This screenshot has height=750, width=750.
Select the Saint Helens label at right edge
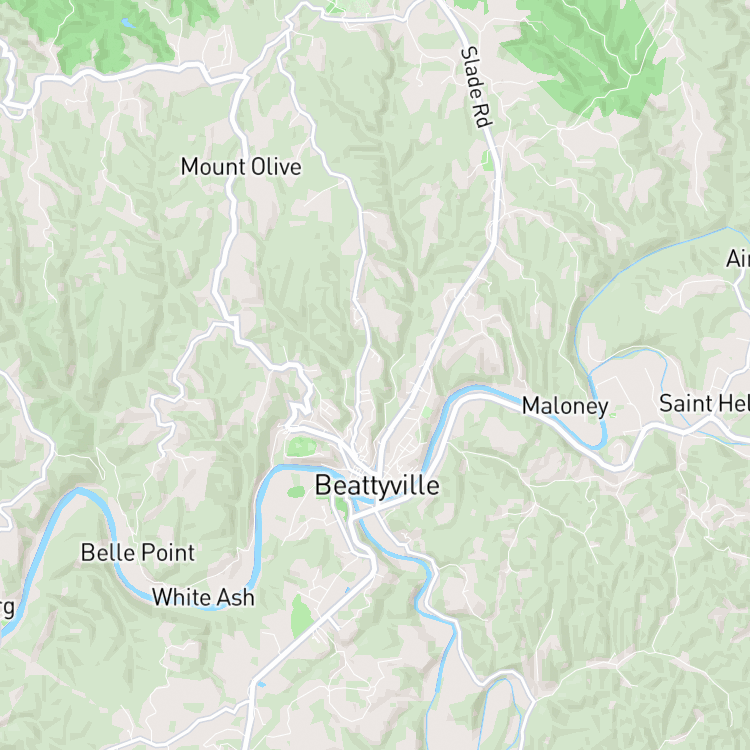tap(704, 403)
